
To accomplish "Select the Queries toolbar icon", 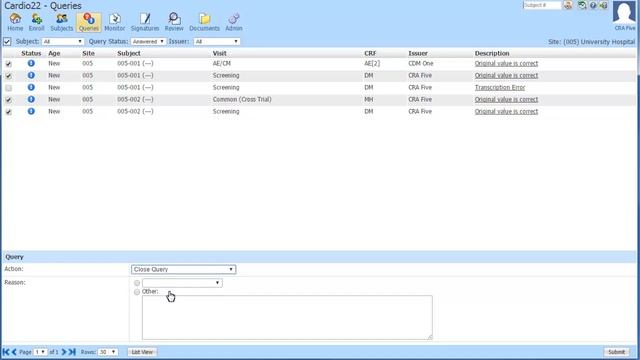I will point(89,22).
